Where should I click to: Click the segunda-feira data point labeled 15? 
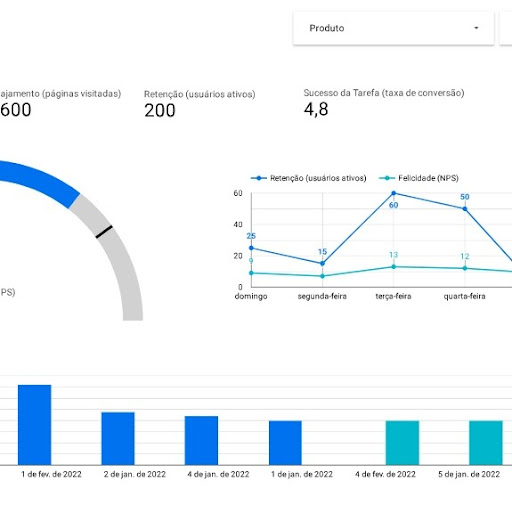(322, 263)
